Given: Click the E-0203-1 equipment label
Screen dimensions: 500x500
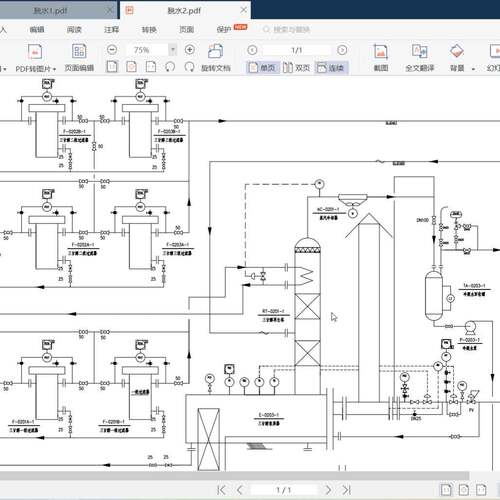Looking at the screenshot, I should (x=269, y=415).
